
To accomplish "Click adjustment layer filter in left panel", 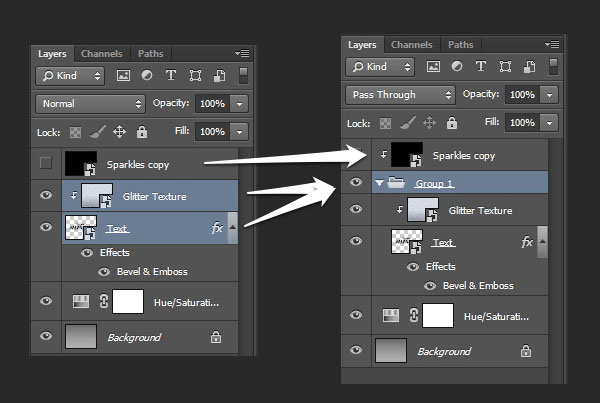I will point(147,75).
